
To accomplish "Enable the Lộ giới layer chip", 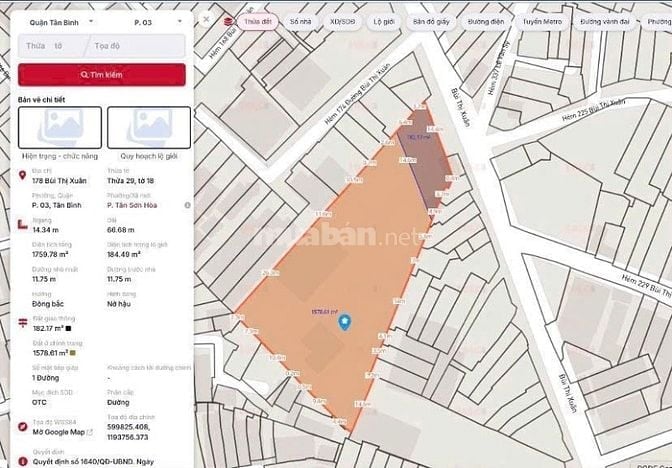I will click(x=384, y=20).
